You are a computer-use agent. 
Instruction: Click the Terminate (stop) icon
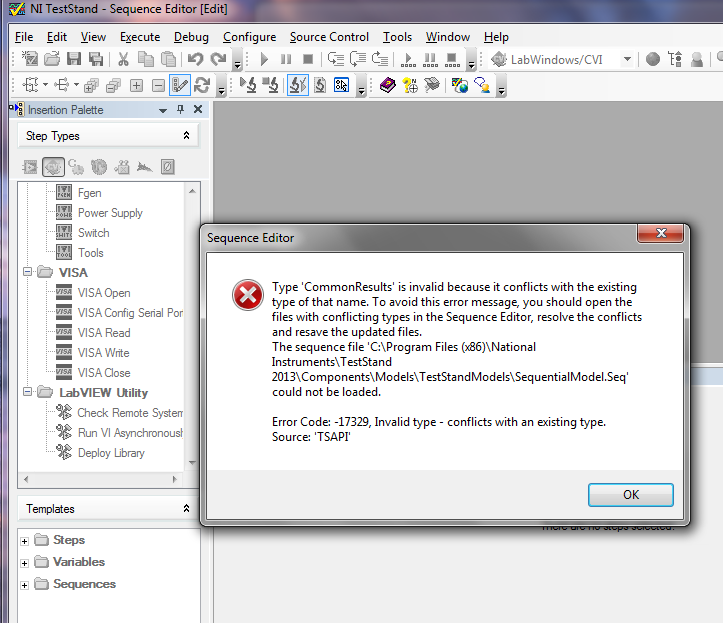pos(308,59)
